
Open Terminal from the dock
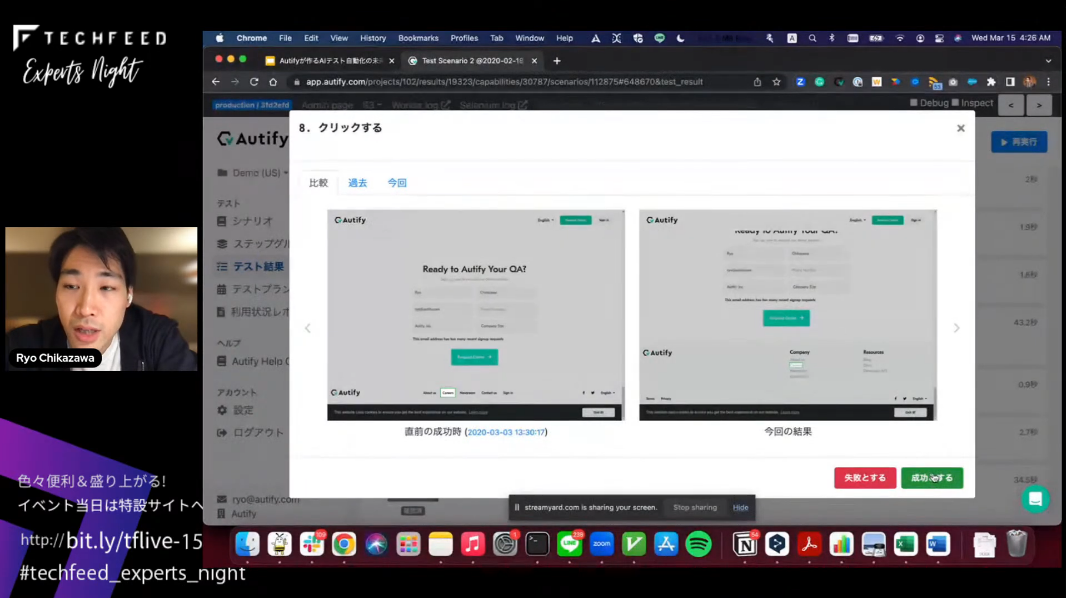point(537,544)
